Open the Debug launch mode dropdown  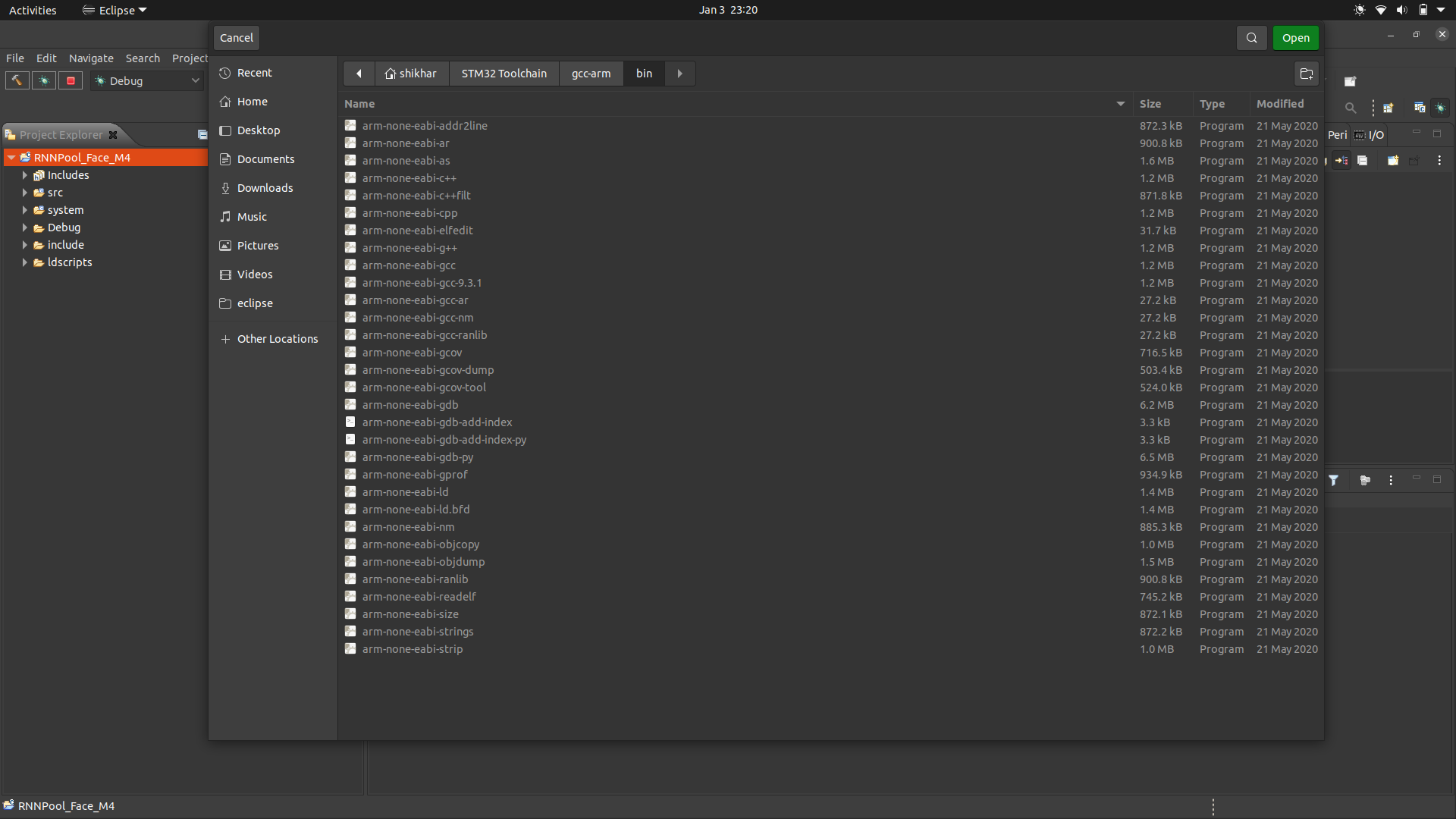[195, 80]
